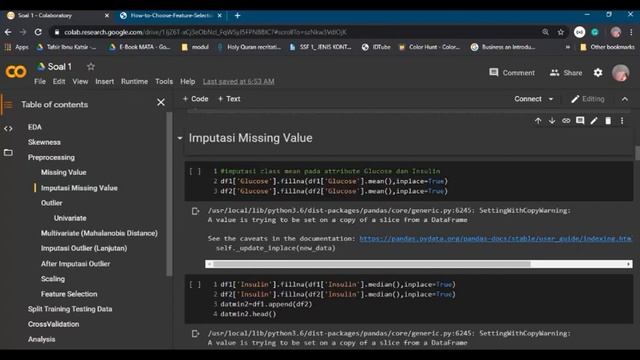The height and width of the screenshot is (360, 640).
Task: Open the code snippets sidebar icon
Action: pyautogui.click(x=8, y=129)
